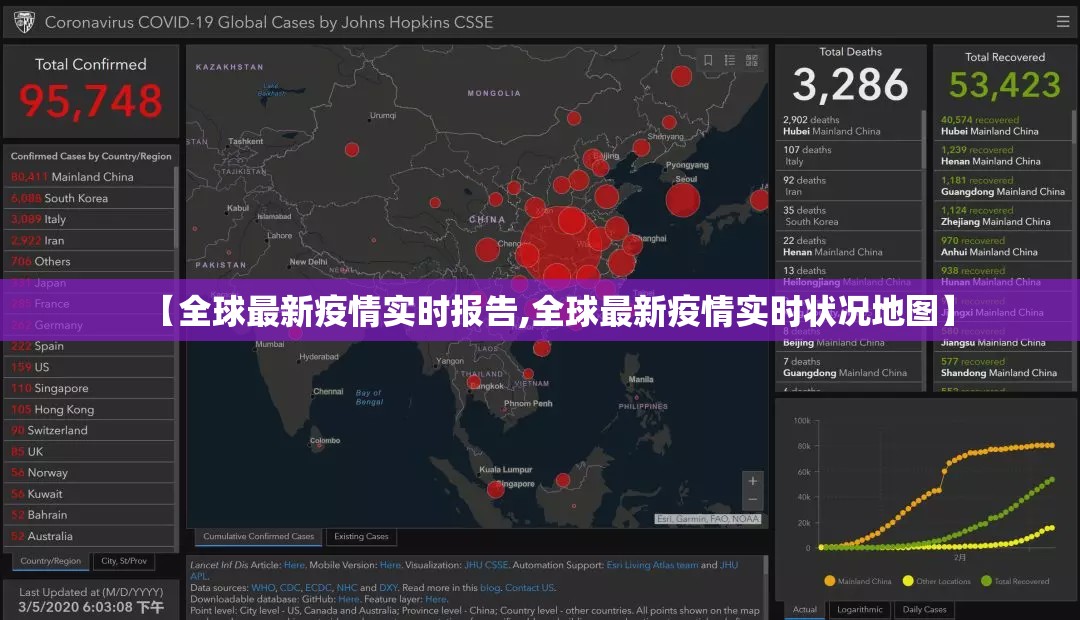Image resolution: width=1080 pixels, height=620 pixels.
Task: Open the WHO data source link
Action: (263, 587)
